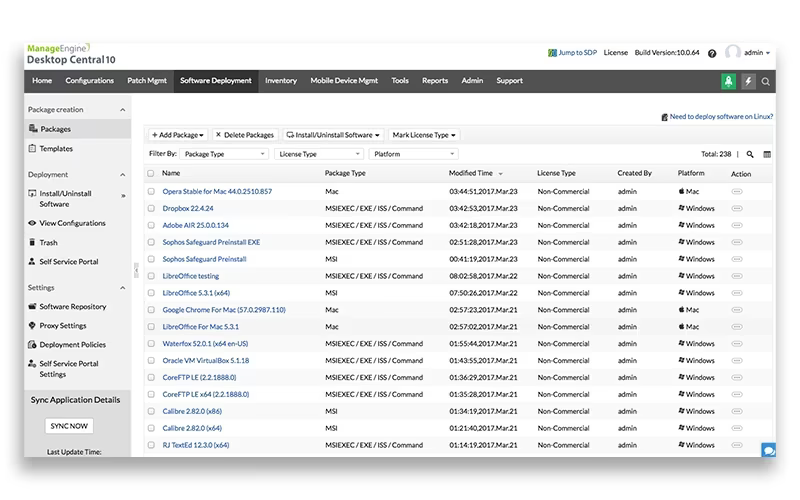Image resolution: width=800 pixels, height=500 pixels.
Task: Check the Dropbox 22.4.24 checkbox
Action: 151,209
